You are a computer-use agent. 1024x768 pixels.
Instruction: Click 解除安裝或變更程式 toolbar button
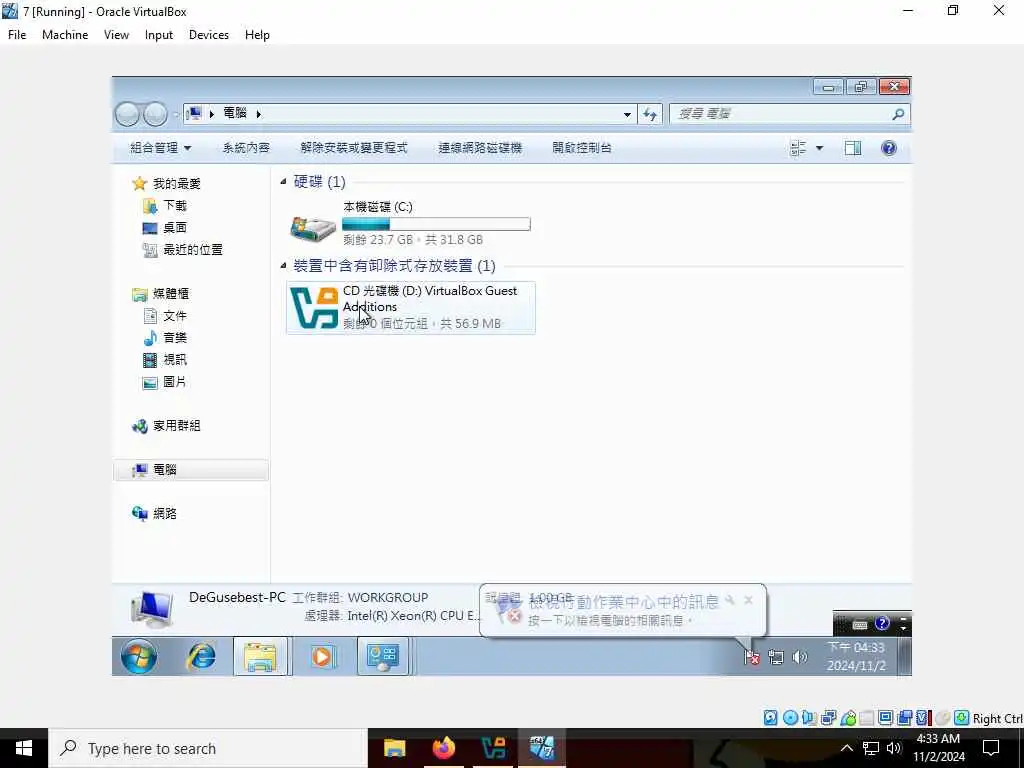click(354, 148)
